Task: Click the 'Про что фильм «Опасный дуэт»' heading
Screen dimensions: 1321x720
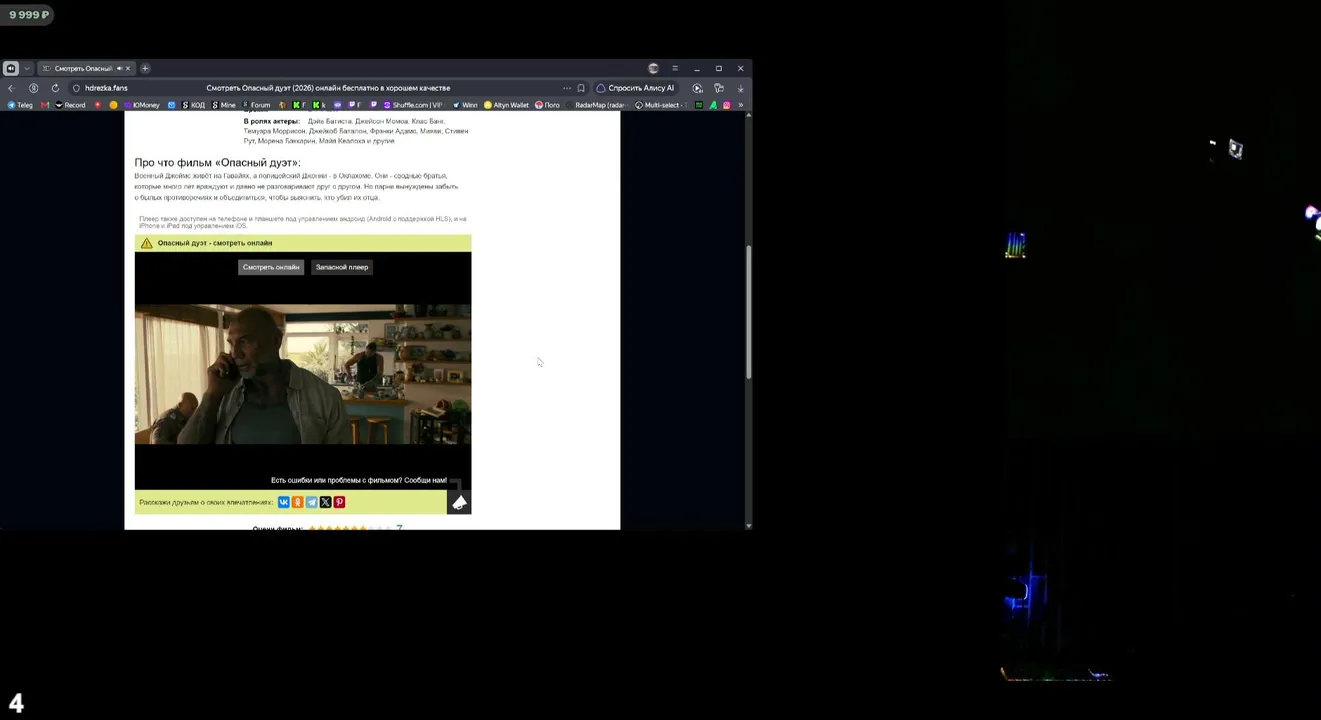Action: coord(217,162)
